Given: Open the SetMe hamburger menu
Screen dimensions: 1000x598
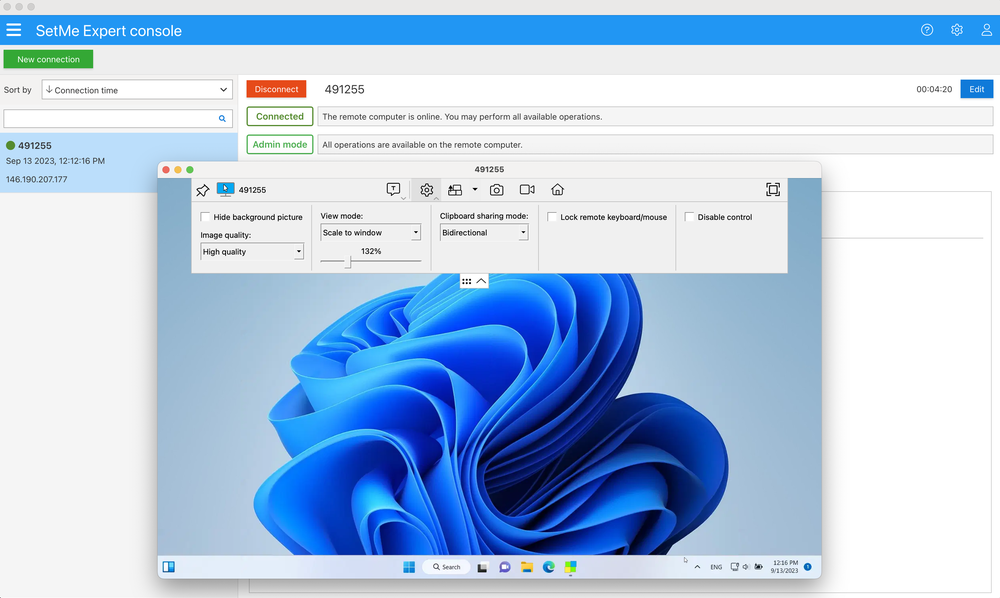Looking at the screenshot, I should [x=14, y=30].
